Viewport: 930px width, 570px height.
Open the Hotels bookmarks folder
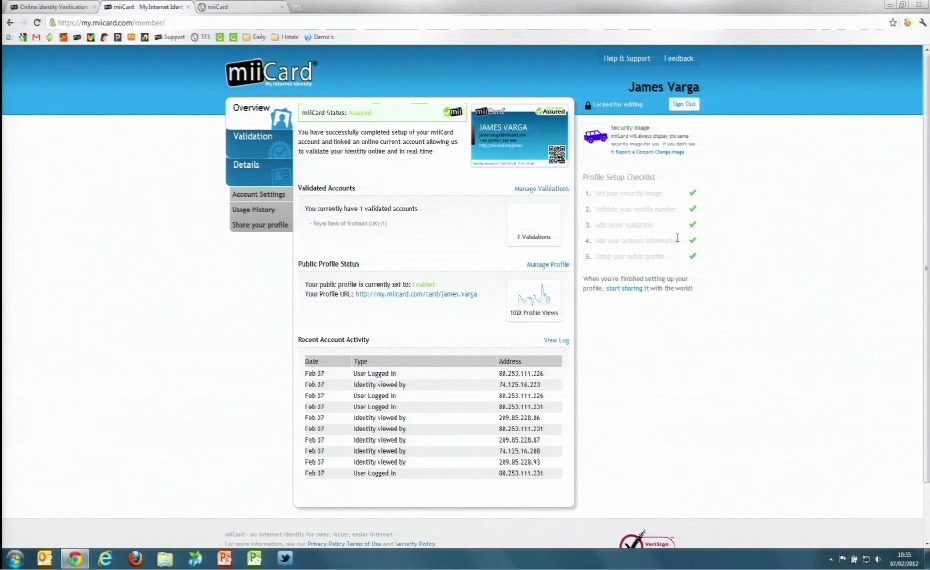(x=285, y=37)
